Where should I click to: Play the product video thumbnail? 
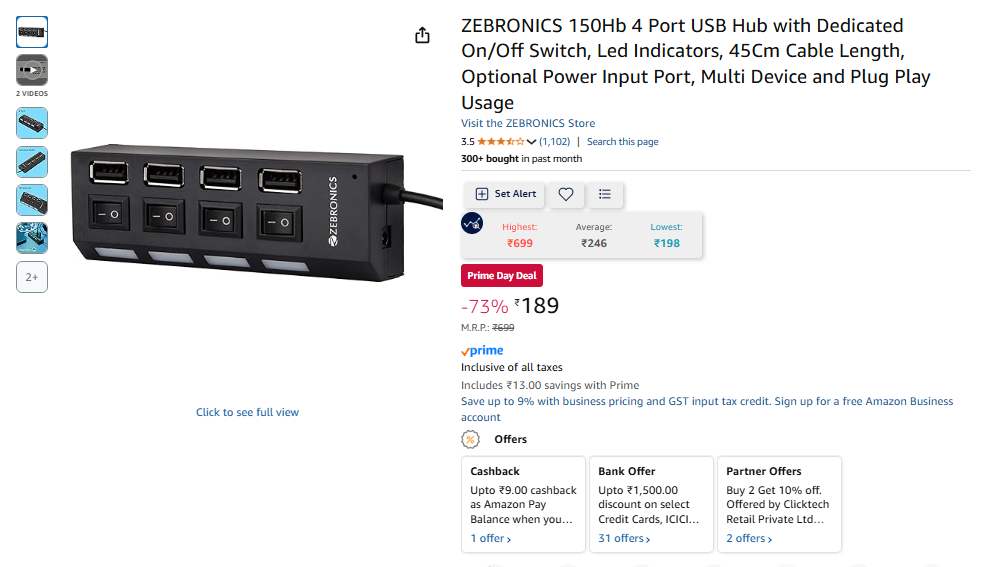tap(32, 70)
